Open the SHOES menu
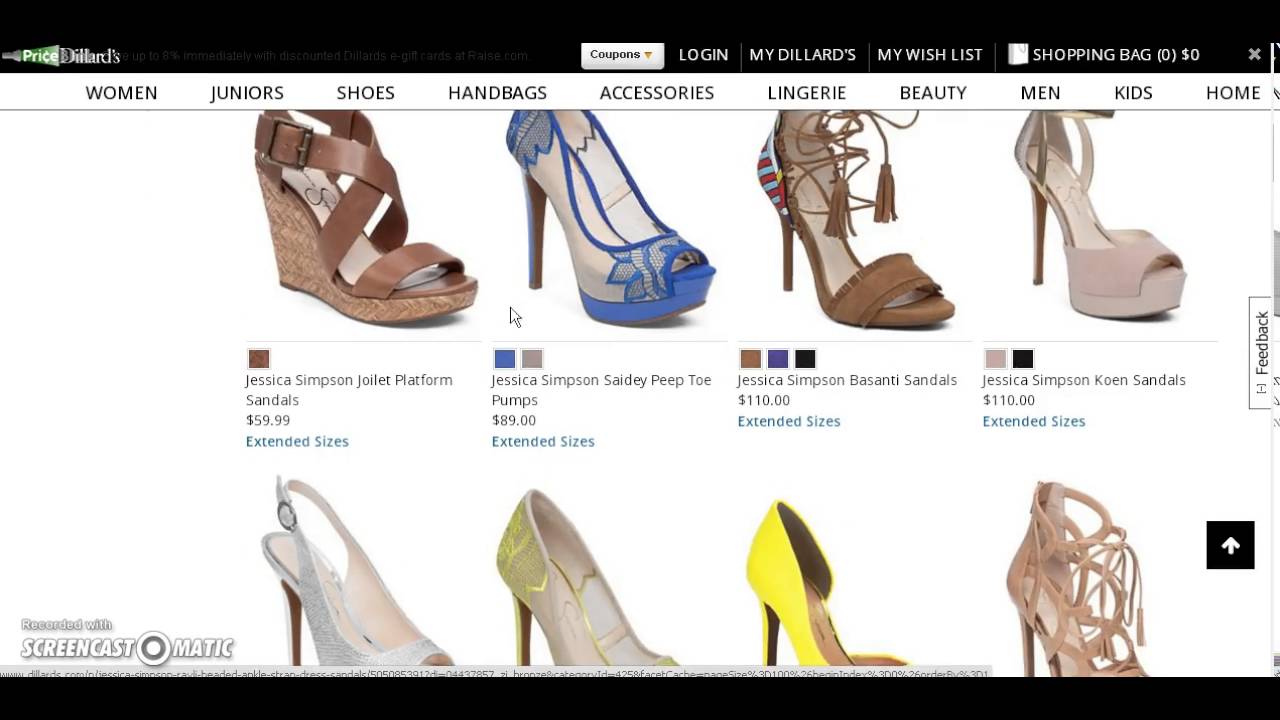The image size is (1280, 720). pyautogui.click(x=366, y=93)
